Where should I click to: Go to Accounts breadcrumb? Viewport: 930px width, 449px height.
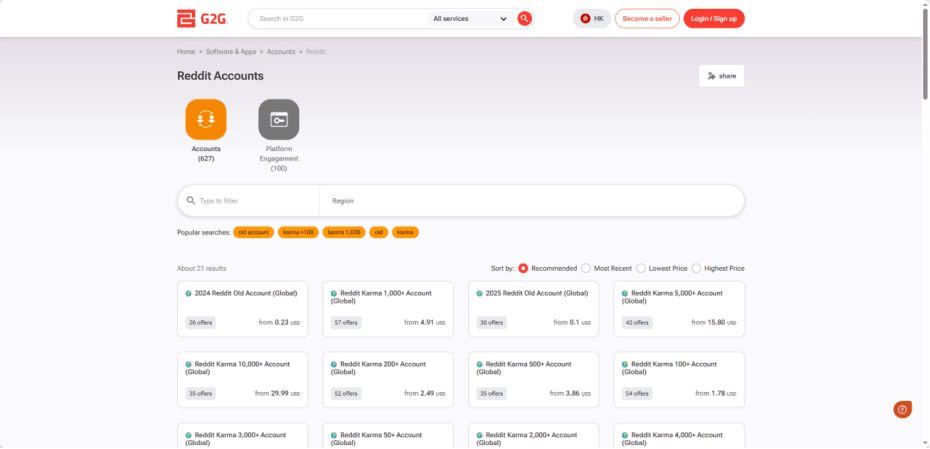tap(281, 52)
